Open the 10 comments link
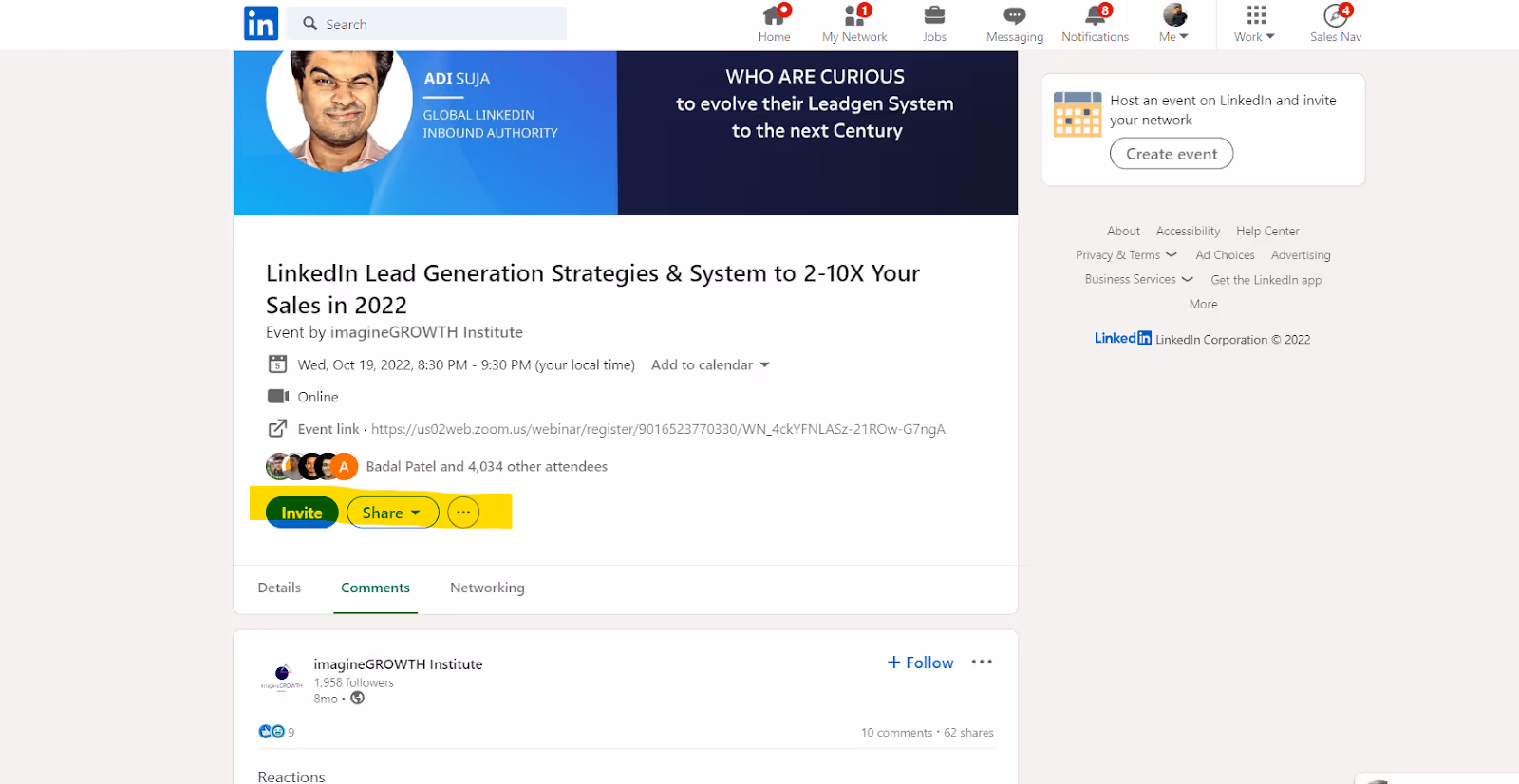The image size is (1519, 784). coord(896,733)
